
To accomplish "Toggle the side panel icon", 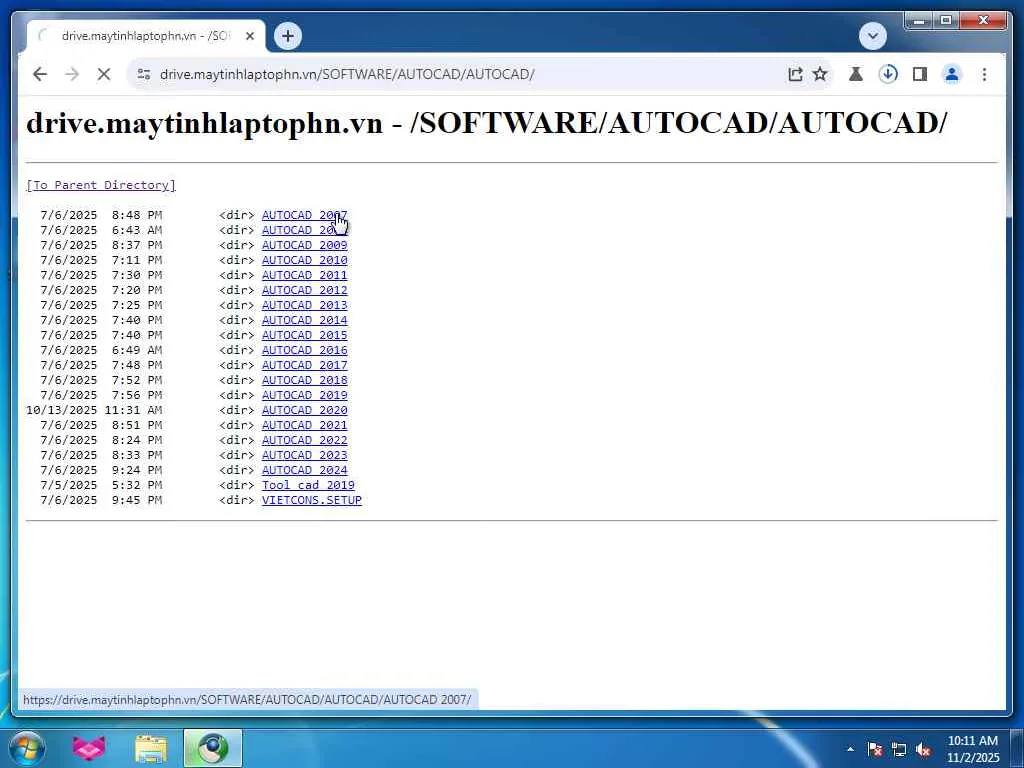I will tap(920, 74).
